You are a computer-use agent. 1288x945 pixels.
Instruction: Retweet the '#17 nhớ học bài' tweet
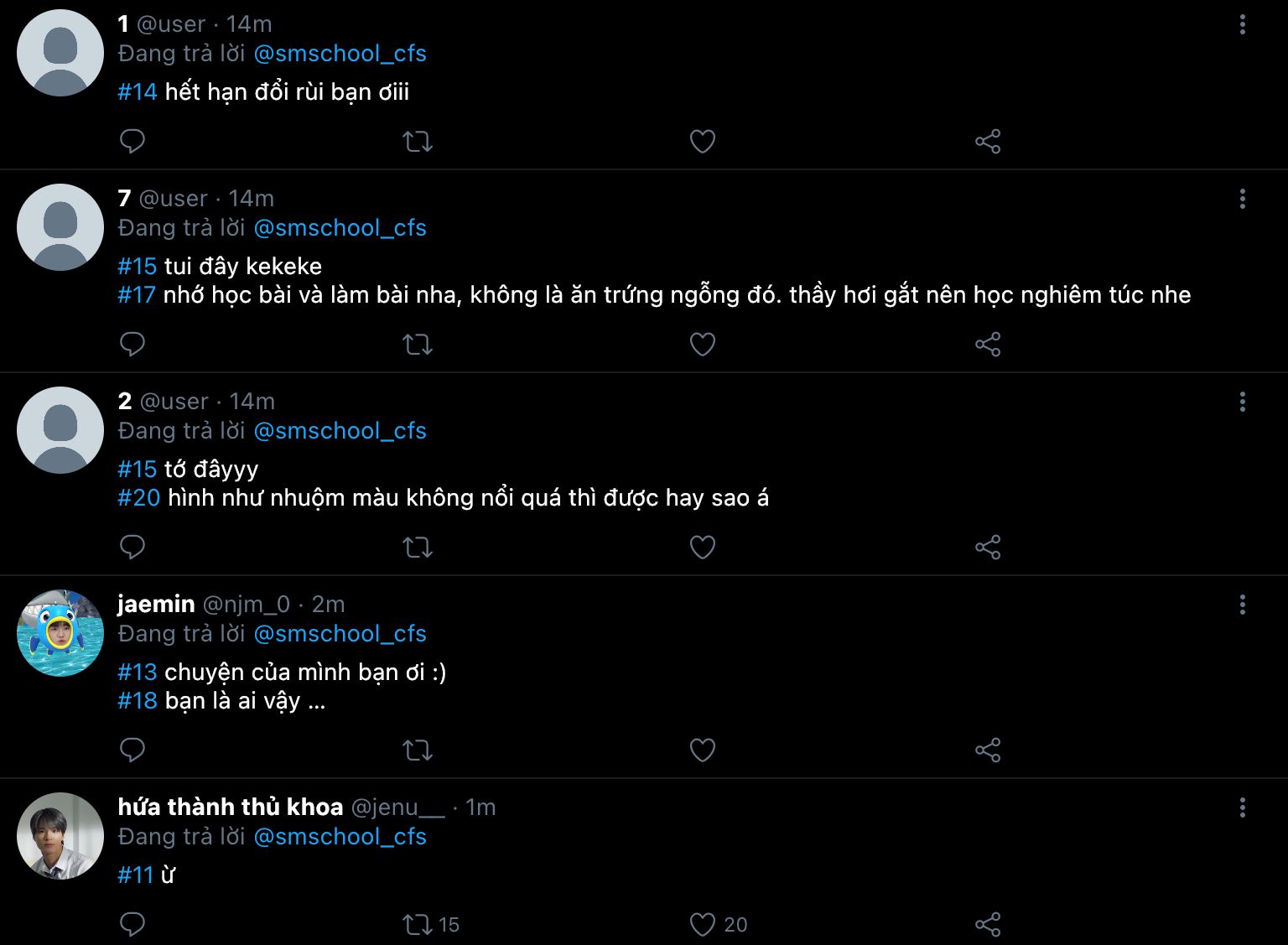(418, 344)
